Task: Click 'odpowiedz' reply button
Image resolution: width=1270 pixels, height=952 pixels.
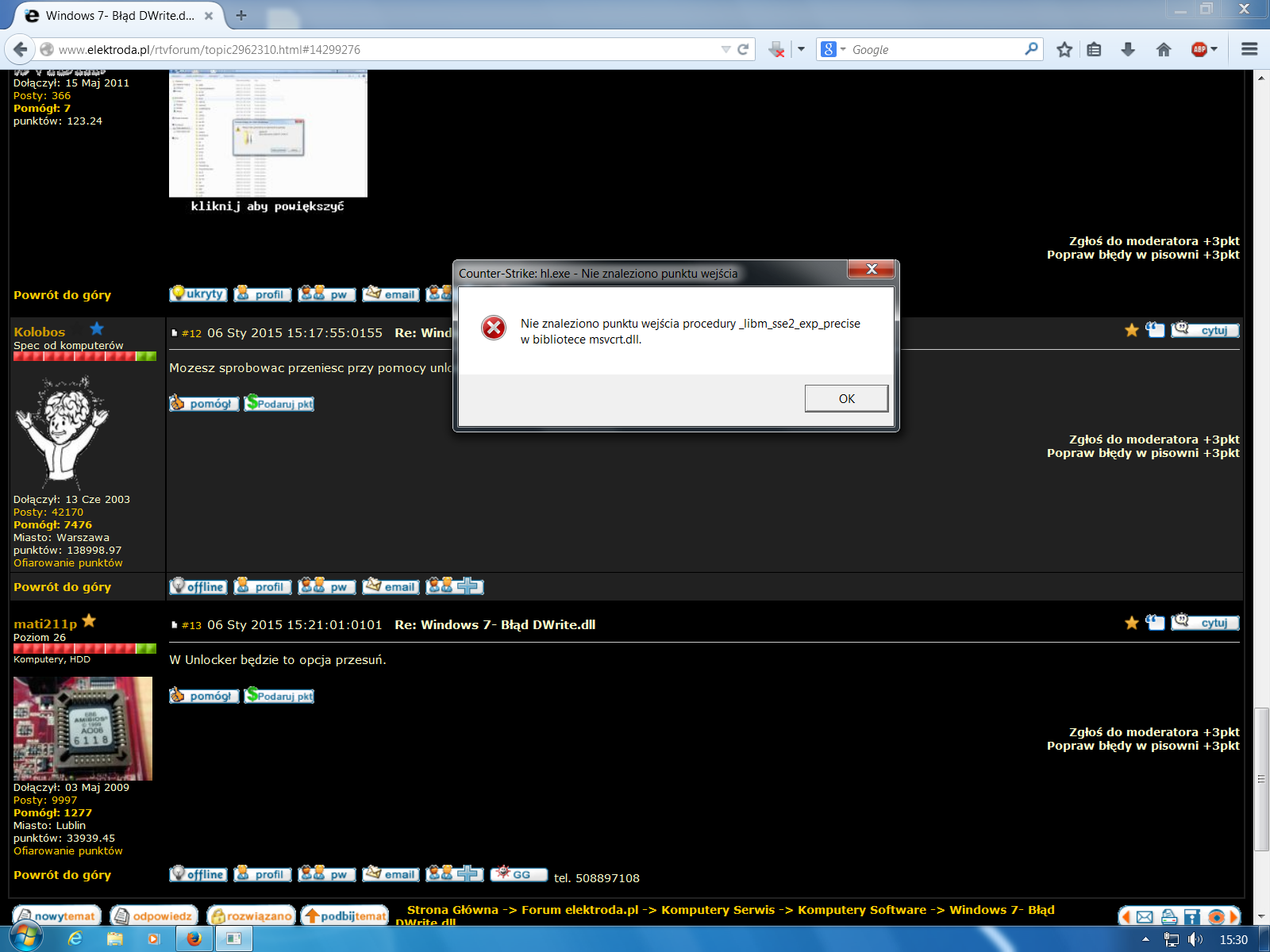Action: click(154, 916)
